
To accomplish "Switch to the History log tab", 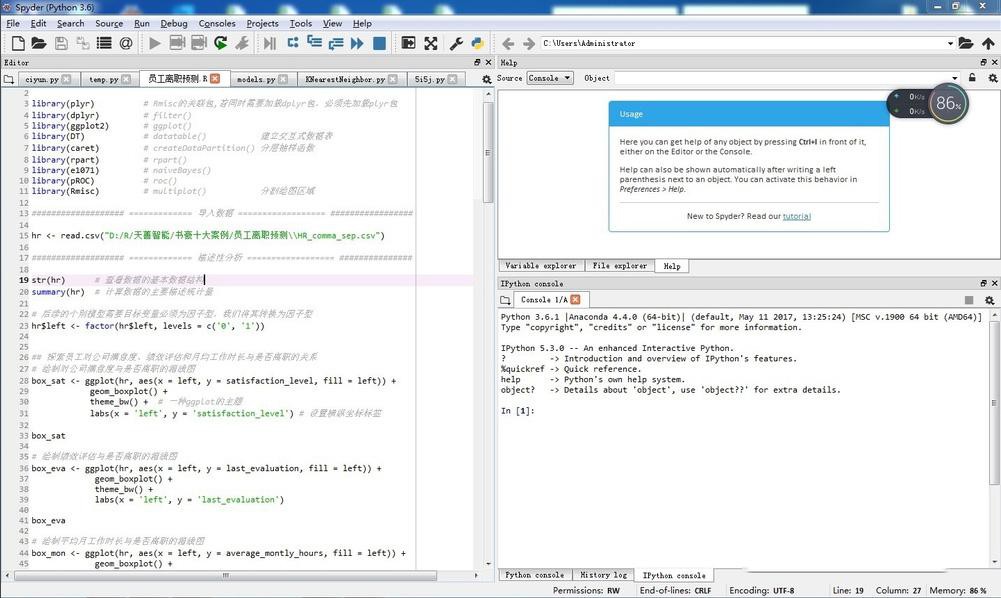I will coord(603,575).
